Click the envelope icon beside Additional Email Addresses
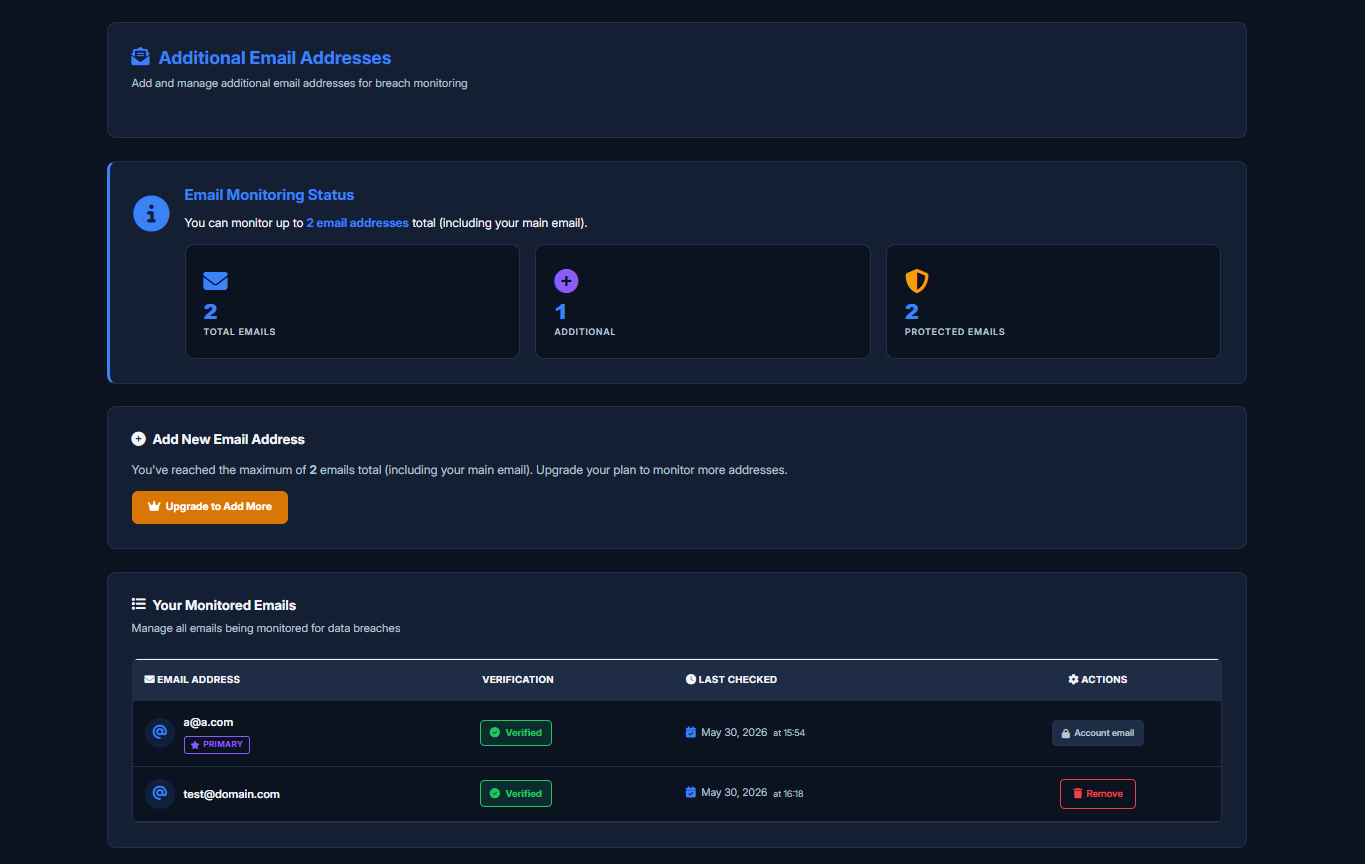This screenshot has width=1365, height=864. point(141,57)
